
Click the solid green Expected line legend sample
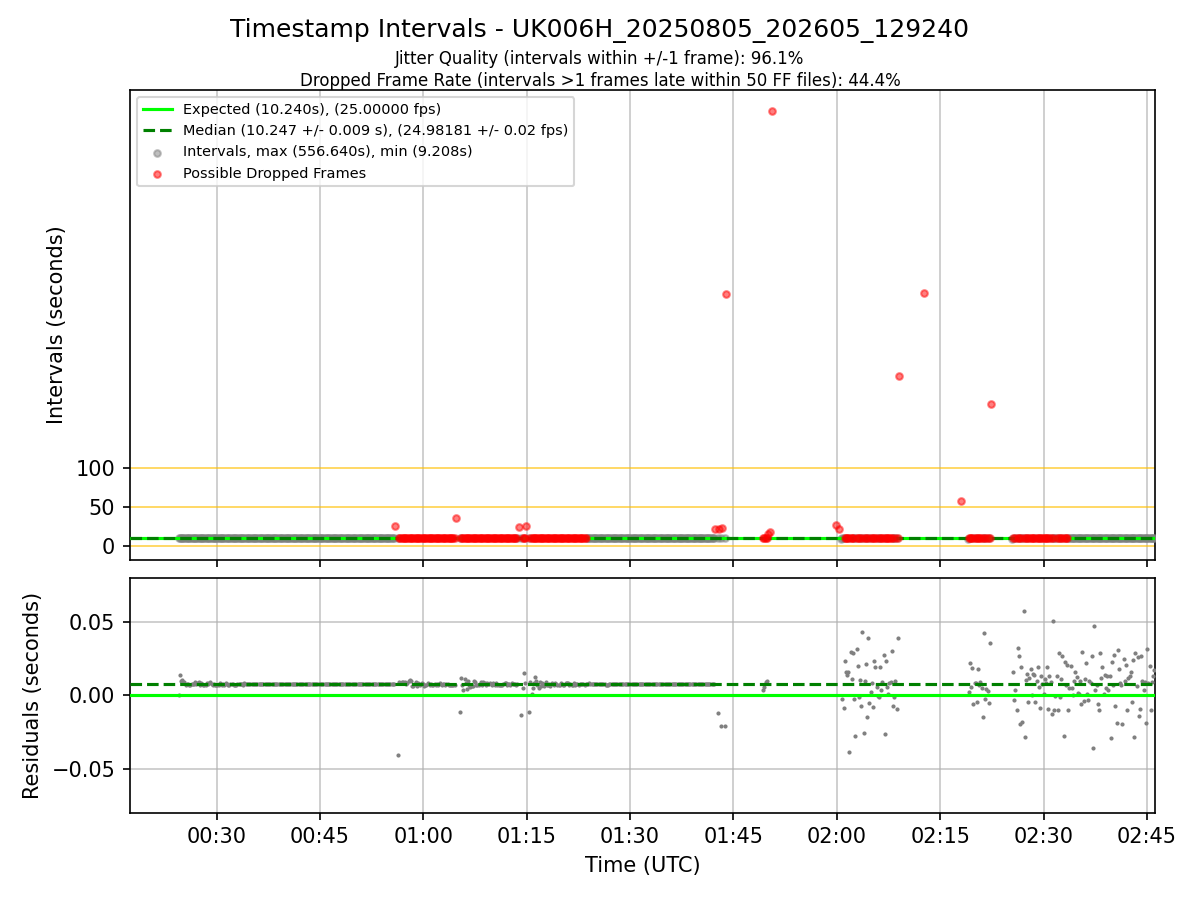pyautogui.click(x=158, y=109)
